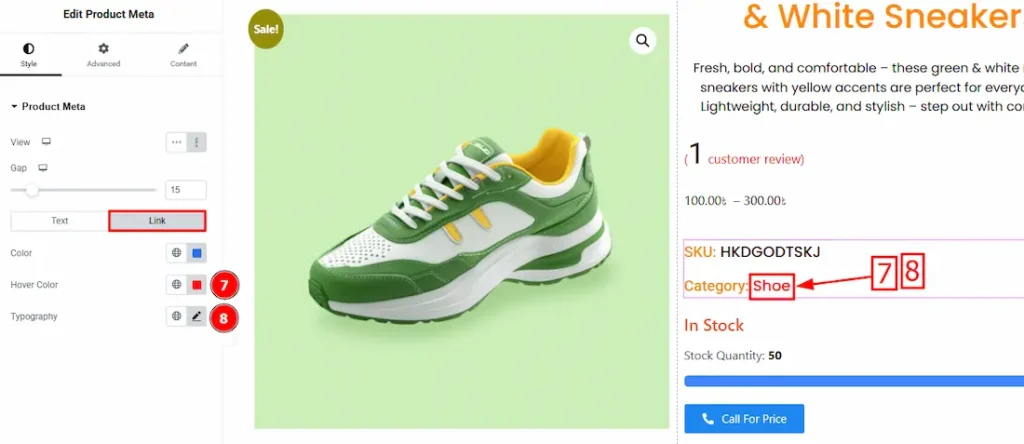Open the red Hover Color swatch

pos(197,285)
